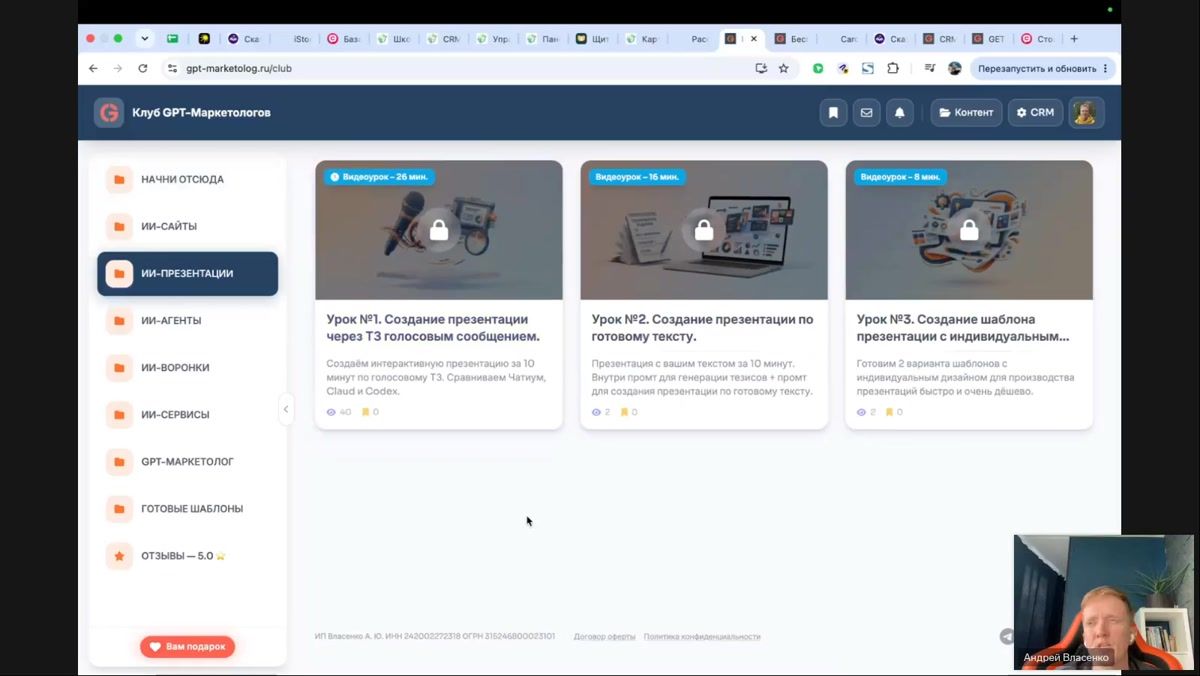Bookmark Урок №2 using its flag icon
This screenshot has height=676, width=1200.
click(624, 412)
